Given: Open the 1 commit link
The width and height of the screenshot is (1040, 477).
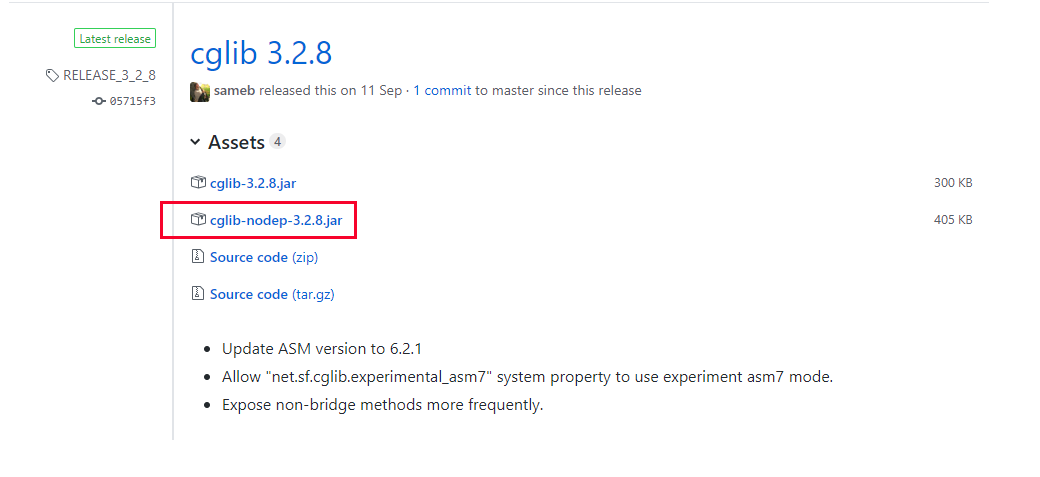Looking at the screenshot, I should [x=442, y=91].
